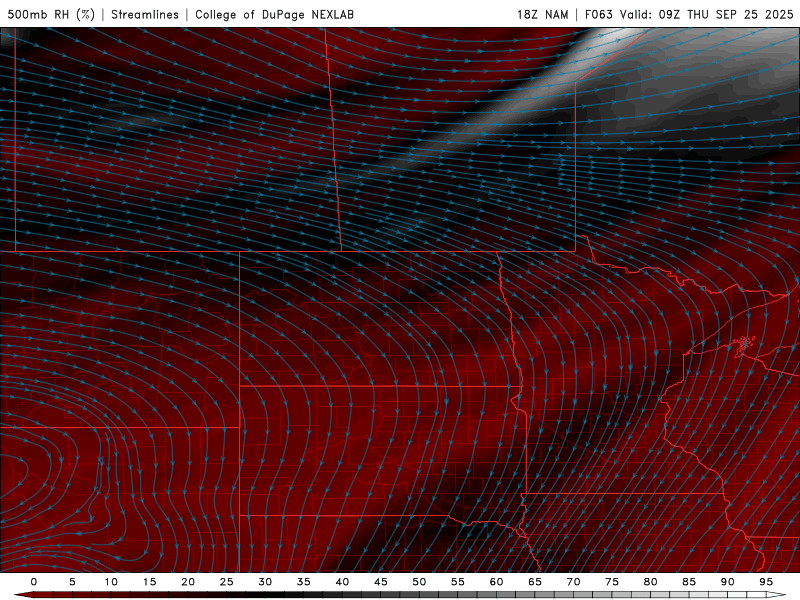The image size is (800, 600).
Task: Click the 25 label on the legend
Action: click(x=226, y=582)
